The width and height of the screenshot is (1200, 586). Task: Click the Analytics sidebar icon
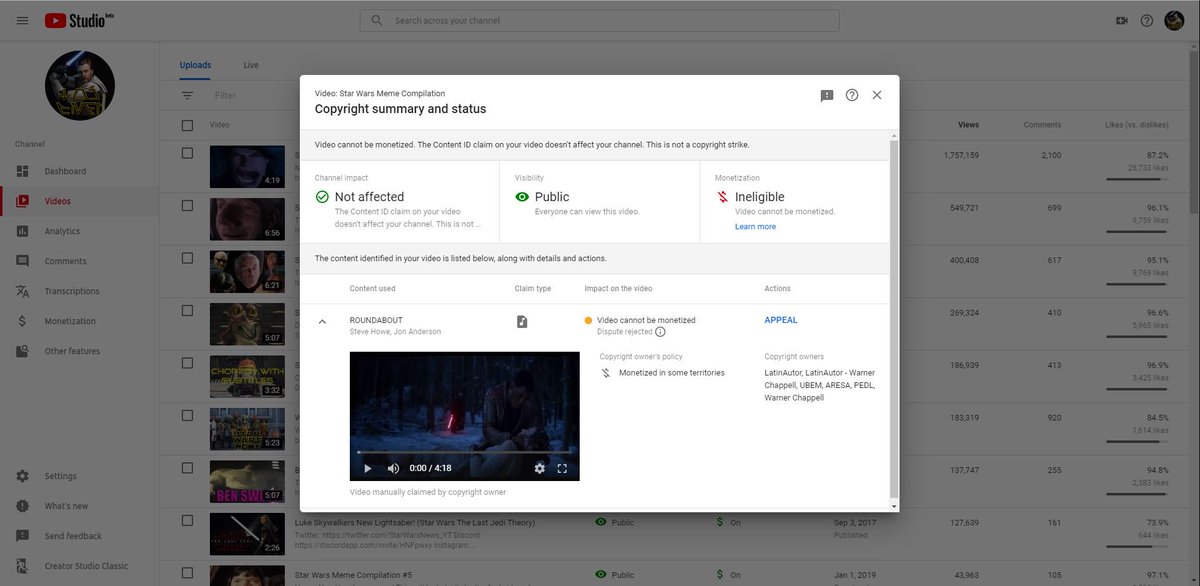pyautogui.click(x=22, y=231)
